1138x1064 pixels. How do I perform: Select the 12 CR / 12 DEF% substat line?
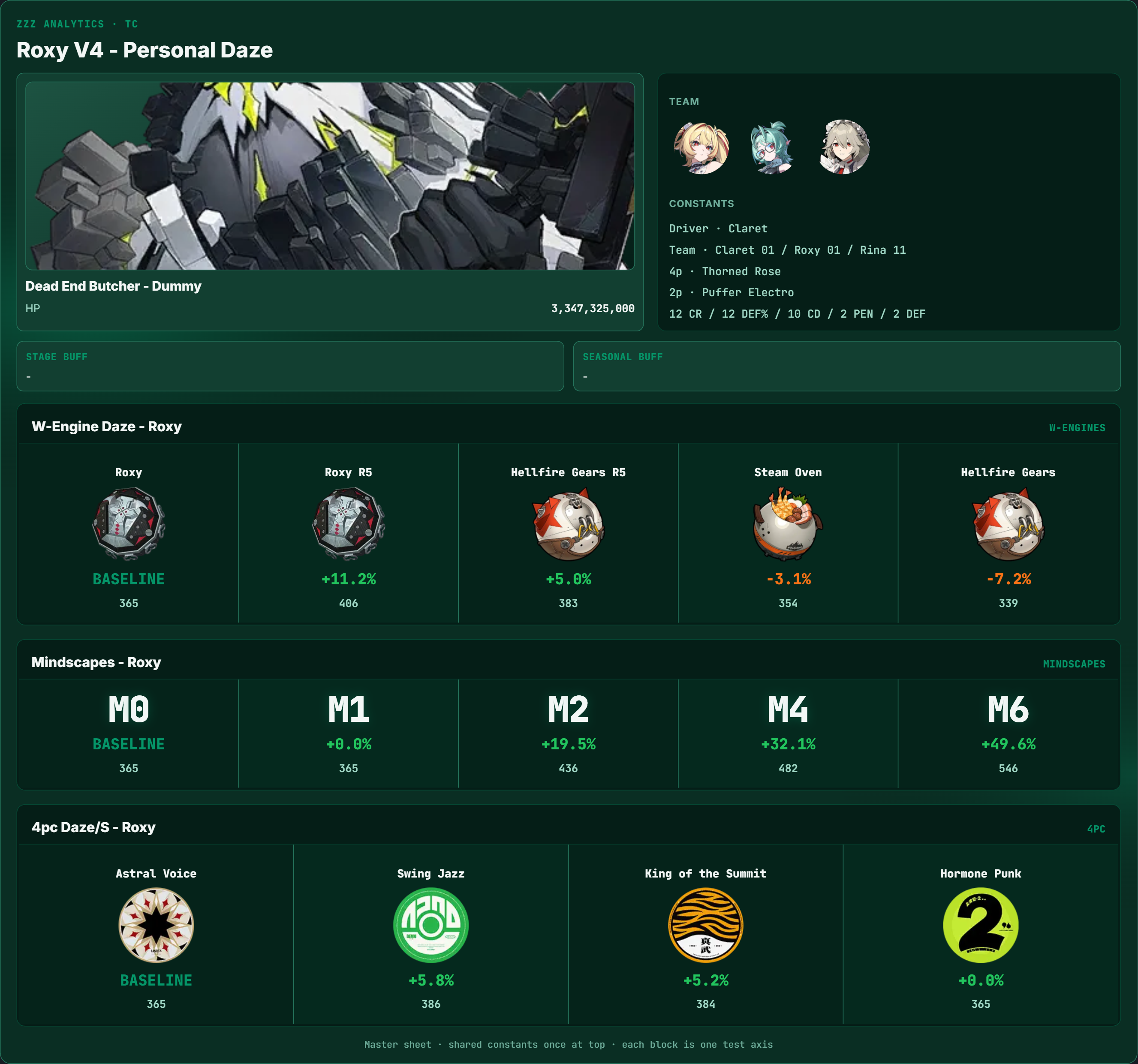[798, 314]
